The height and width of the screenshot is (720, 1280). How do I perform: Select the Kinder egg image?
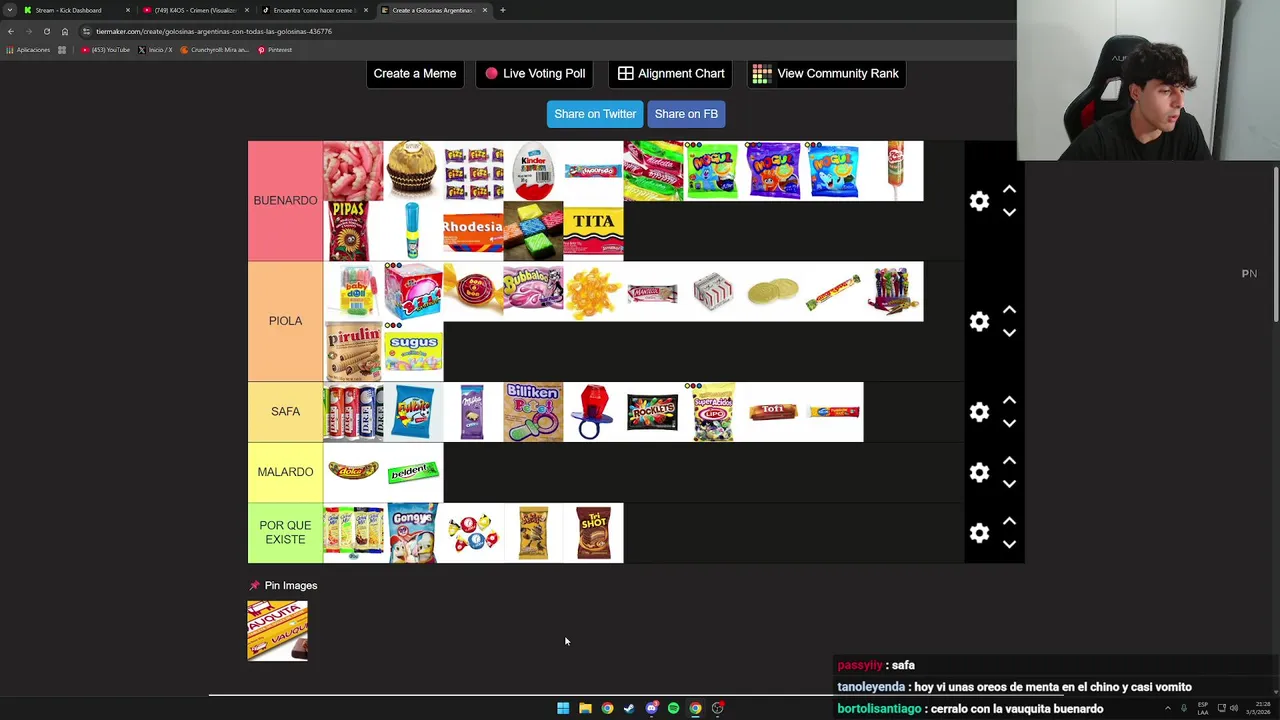pyautogui.click(x=533, y=171)
